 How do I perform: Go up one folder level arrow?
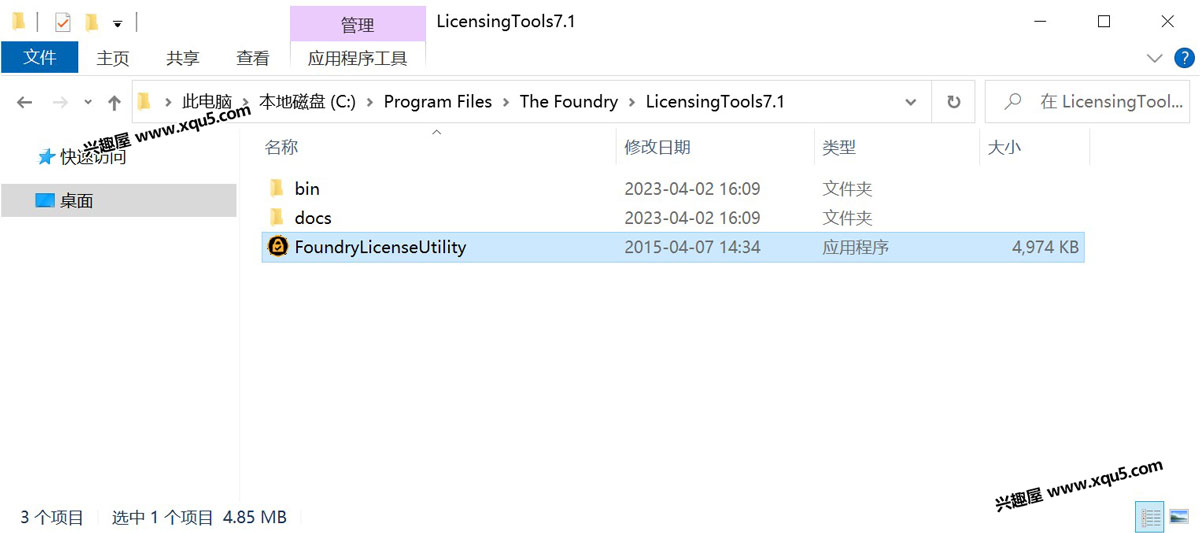(x=114, y=102)
